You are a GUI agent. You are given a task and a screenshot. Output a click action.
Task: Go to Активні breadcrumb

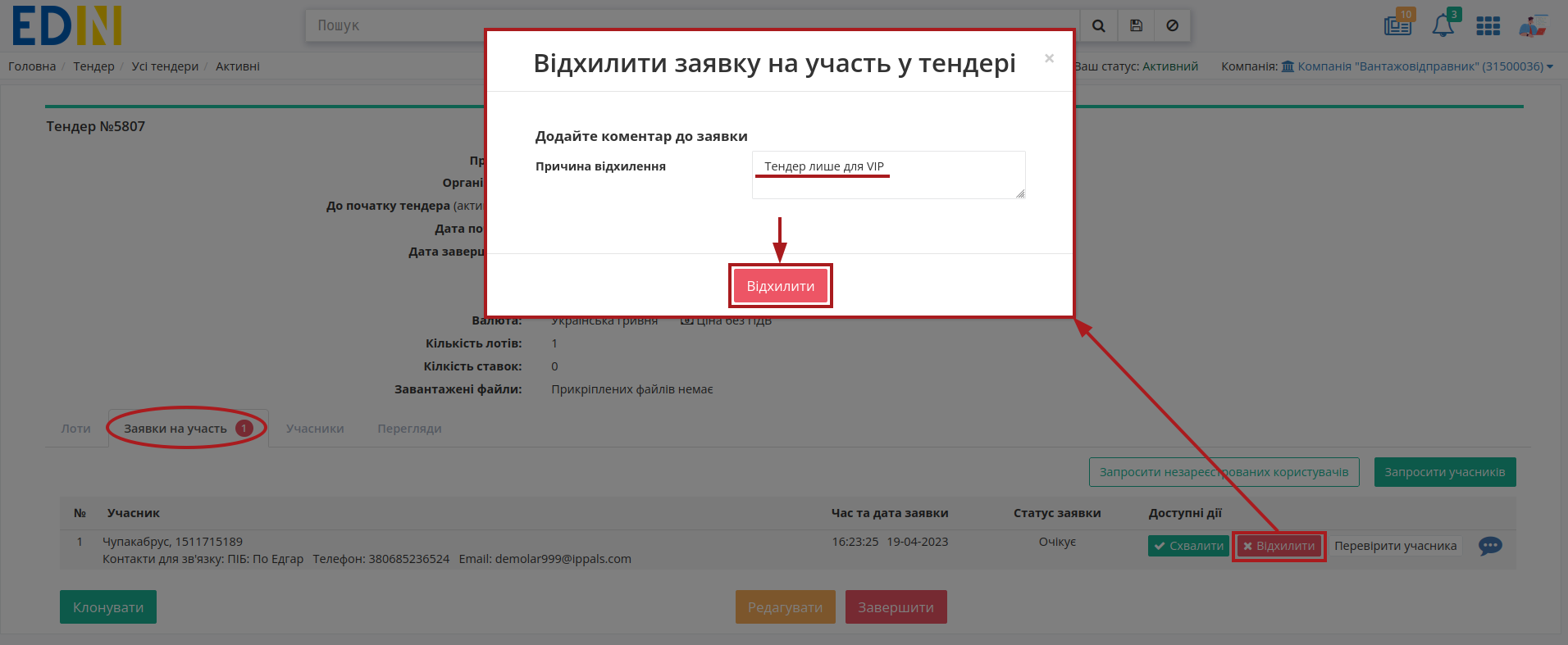(238, 66)
